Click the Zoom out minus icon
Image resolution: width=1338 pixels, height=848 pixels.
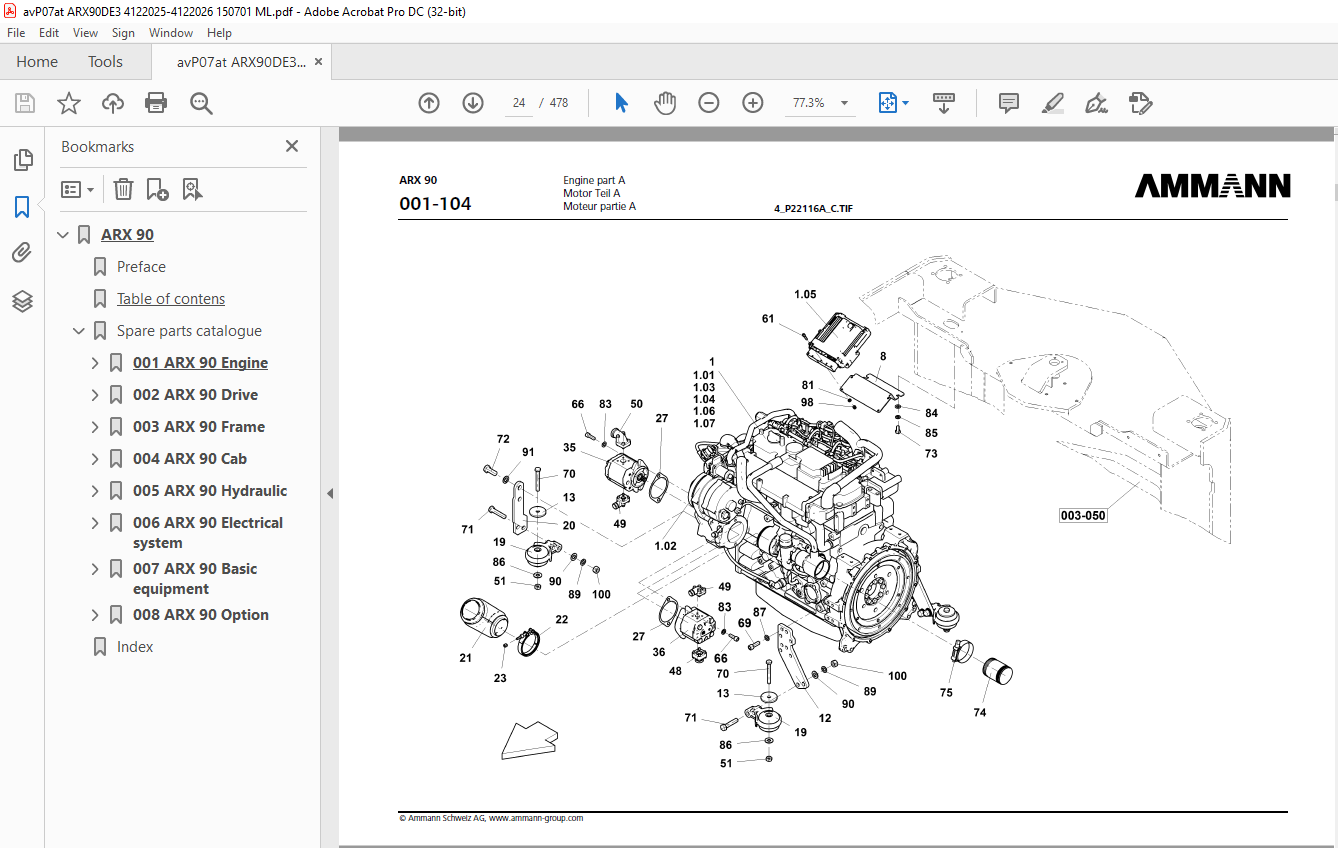[709, 103]
